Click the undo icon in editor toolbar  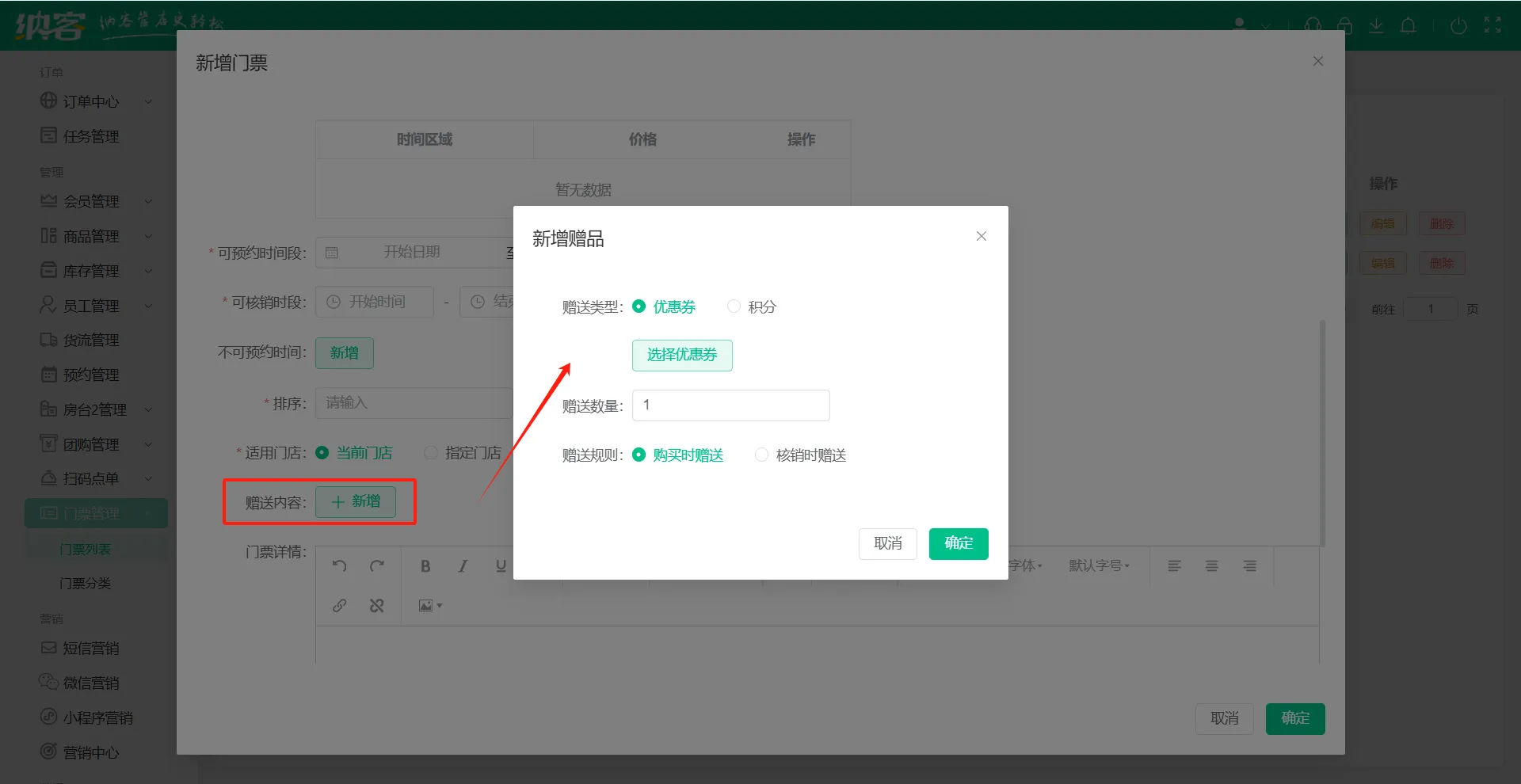340,565
